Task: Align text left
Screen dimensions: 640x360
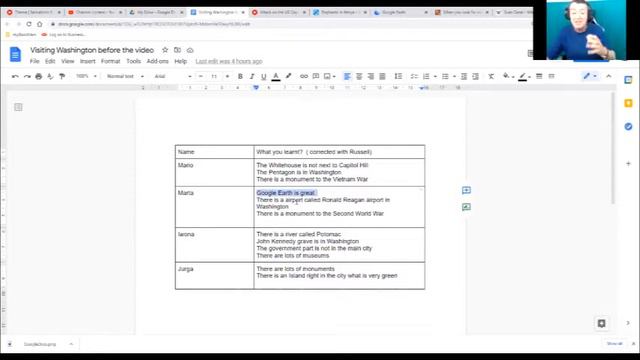Action: 347,76
